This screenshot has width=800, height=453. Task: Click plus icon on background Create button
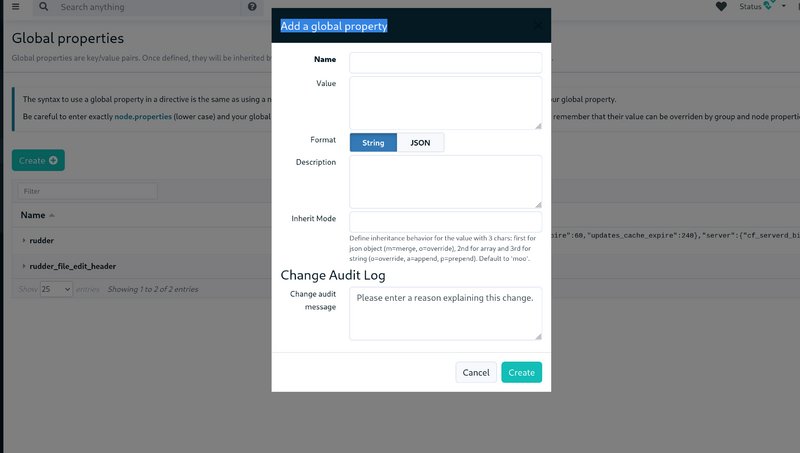pyautogui.click(x=53, y=160)
